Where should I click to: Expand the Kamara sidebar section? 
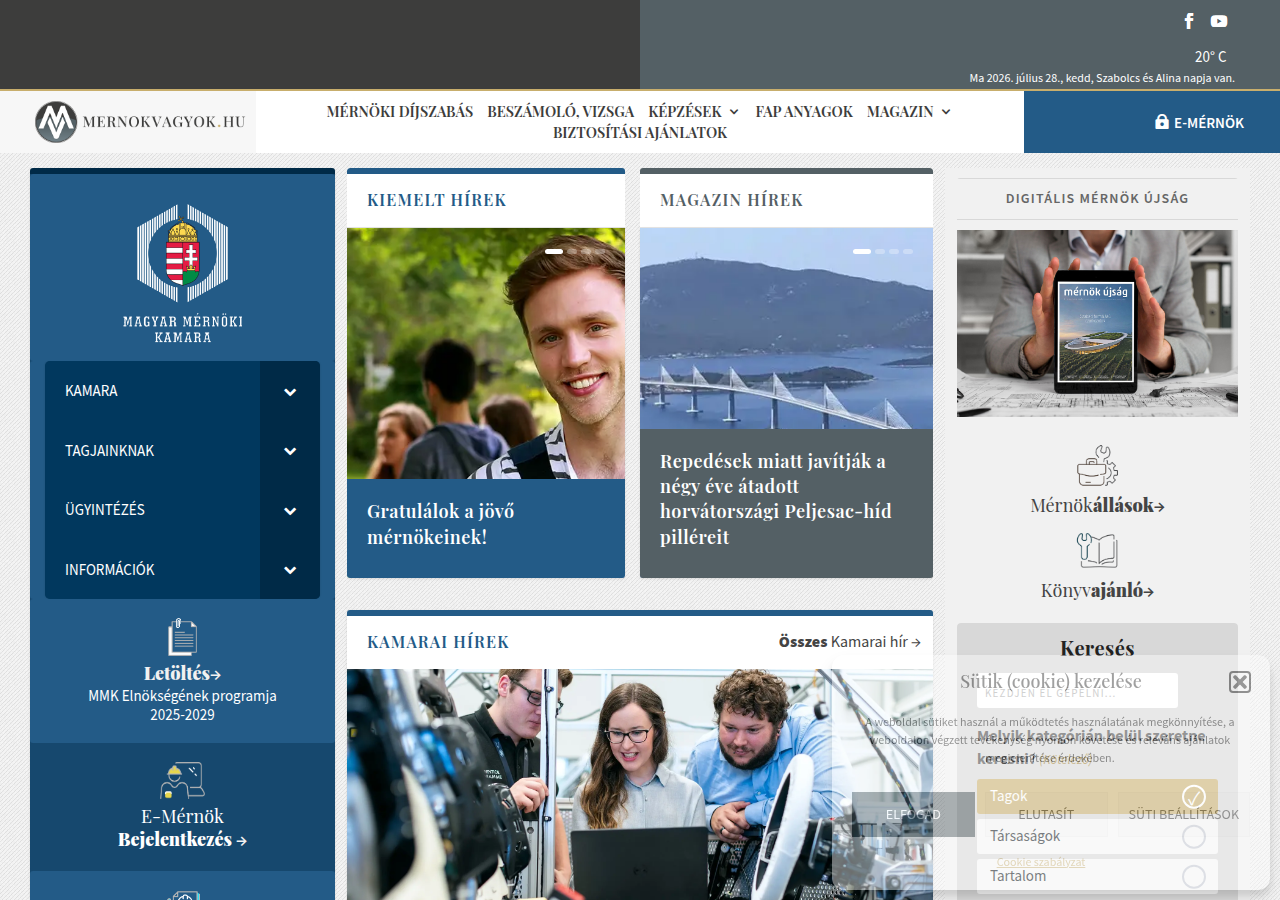[x=290, y=392]
